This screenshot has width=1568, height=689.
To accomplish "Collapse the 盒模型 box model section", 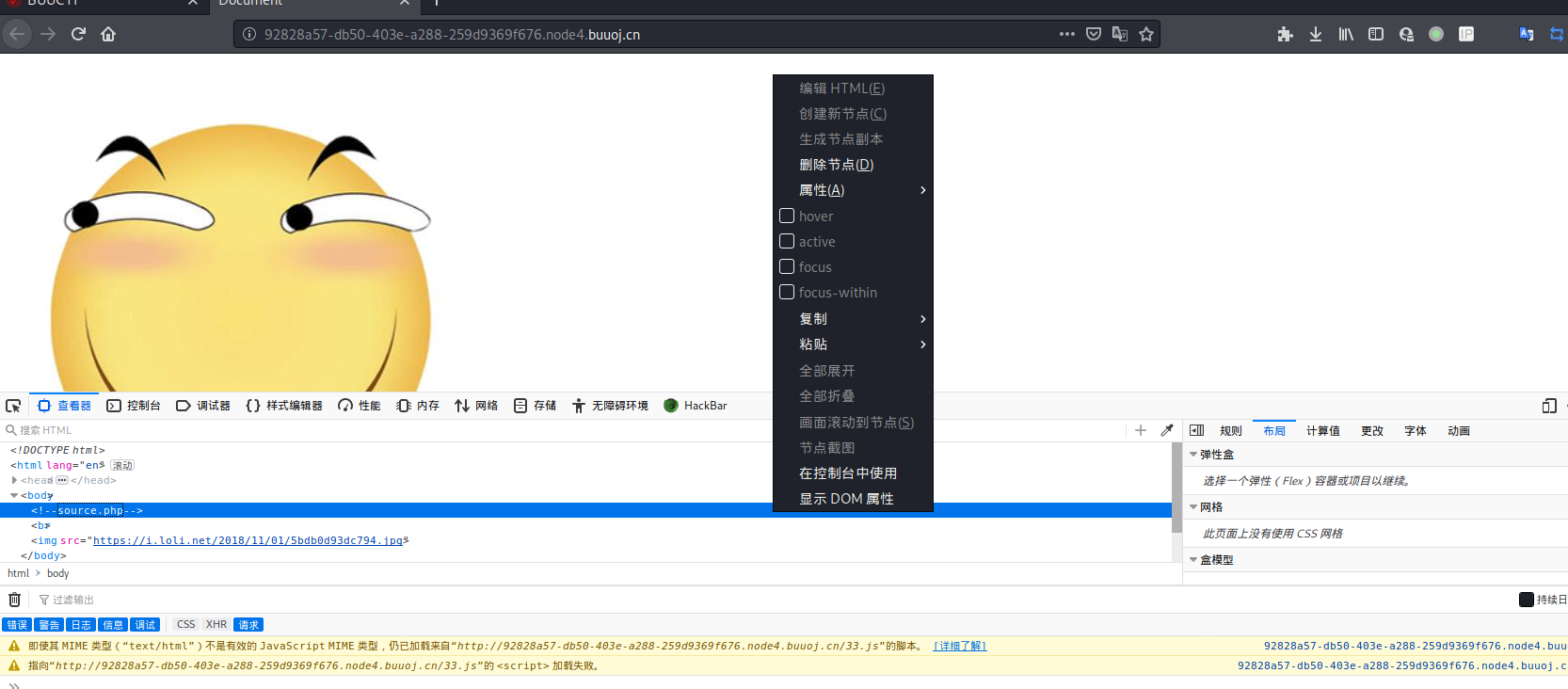I will (x=1193, y=560).
